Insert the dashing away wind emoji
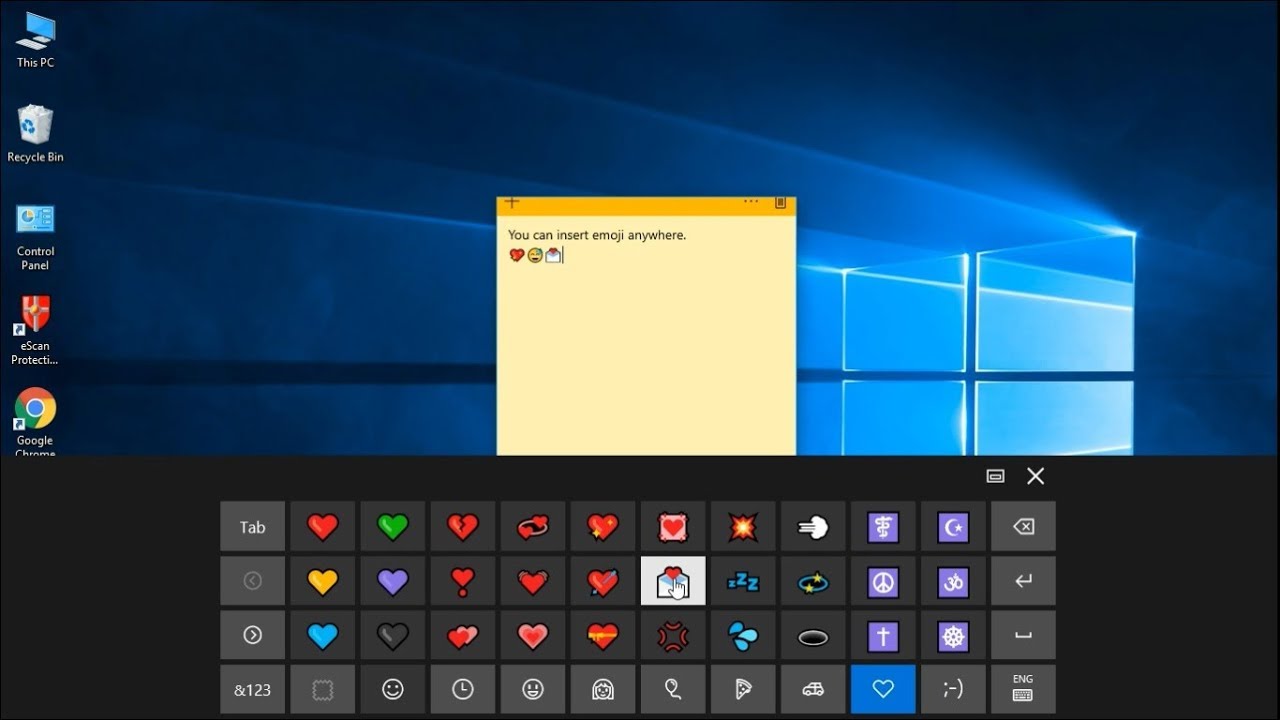Viewport: 1280px width, 720px height. point(812,527)
